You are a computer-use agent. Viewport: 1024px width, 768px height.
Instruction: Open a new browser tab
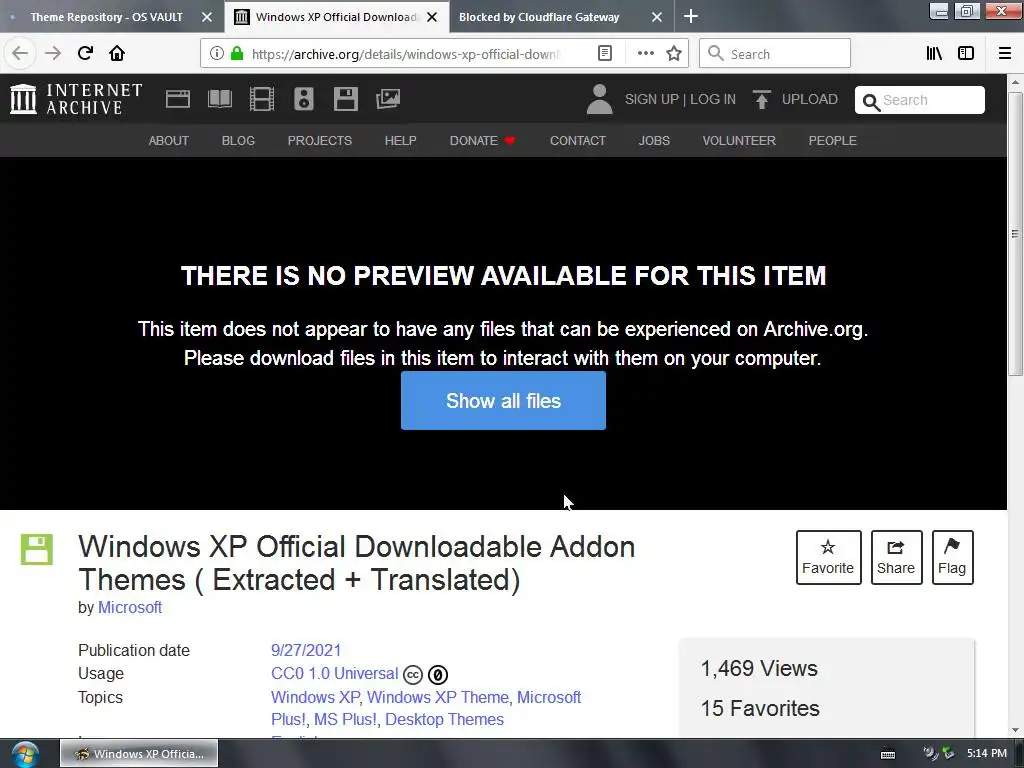691,16
